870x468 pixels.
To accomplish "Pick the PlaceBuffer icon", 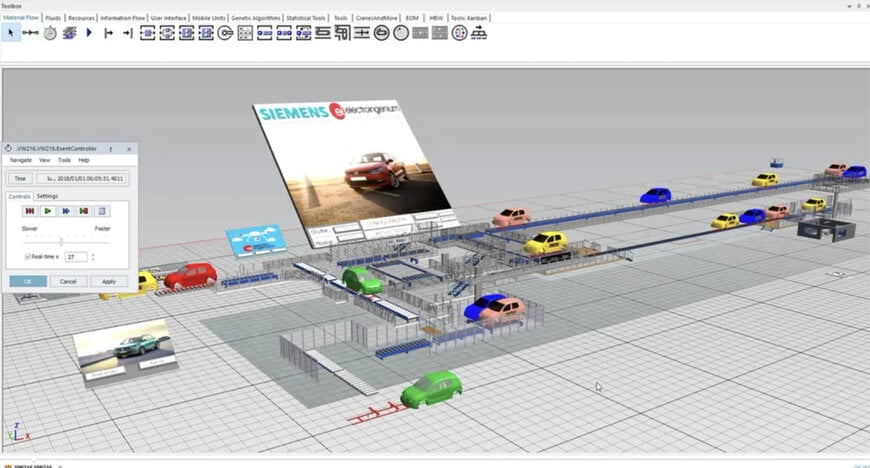I will pyautogui.click(x=264, y=33).
